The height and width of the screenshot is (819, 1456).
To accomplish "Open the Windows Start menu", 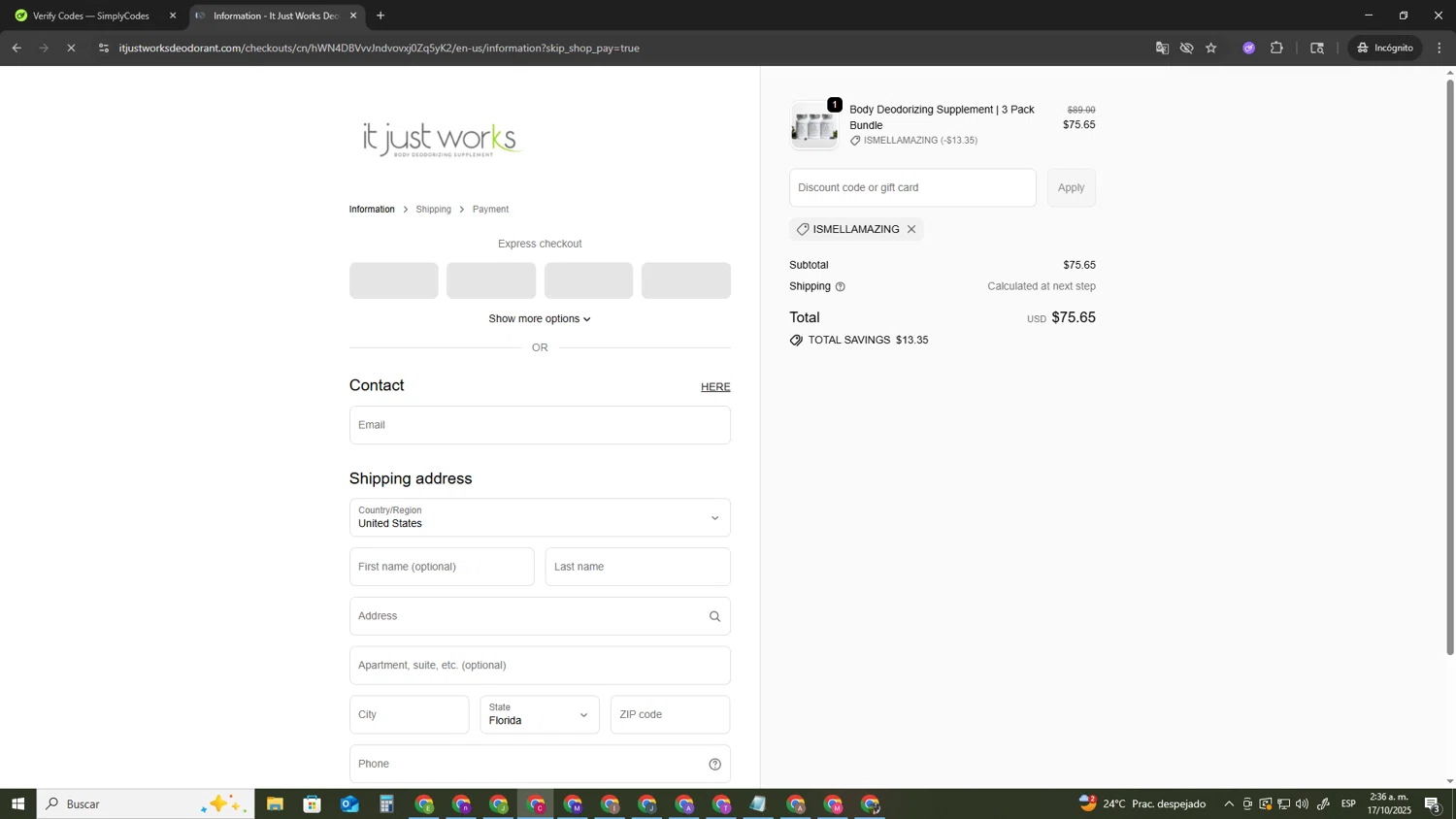I will pos(17,804).
